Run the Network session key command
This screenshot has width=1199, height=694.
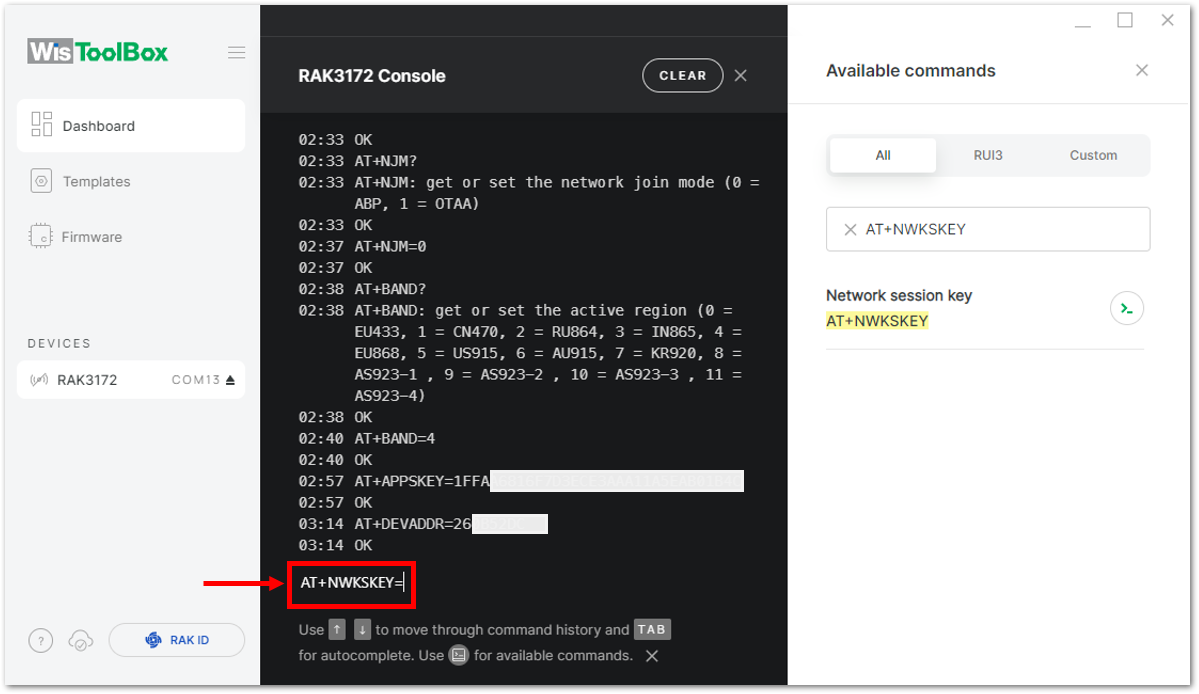click(x=1126, y=309)
